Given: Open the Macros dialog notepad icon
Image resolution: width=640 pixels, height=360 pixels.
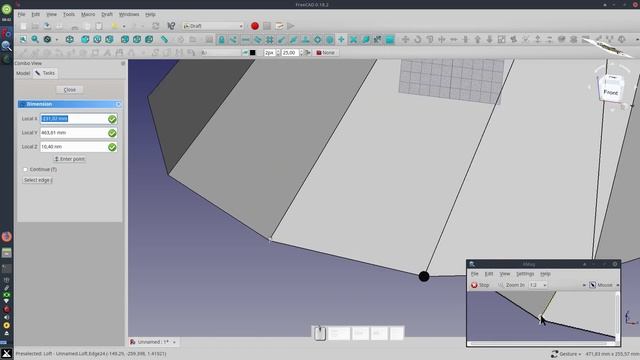Looking at the screenshot, I should click(x=279, y=26).
